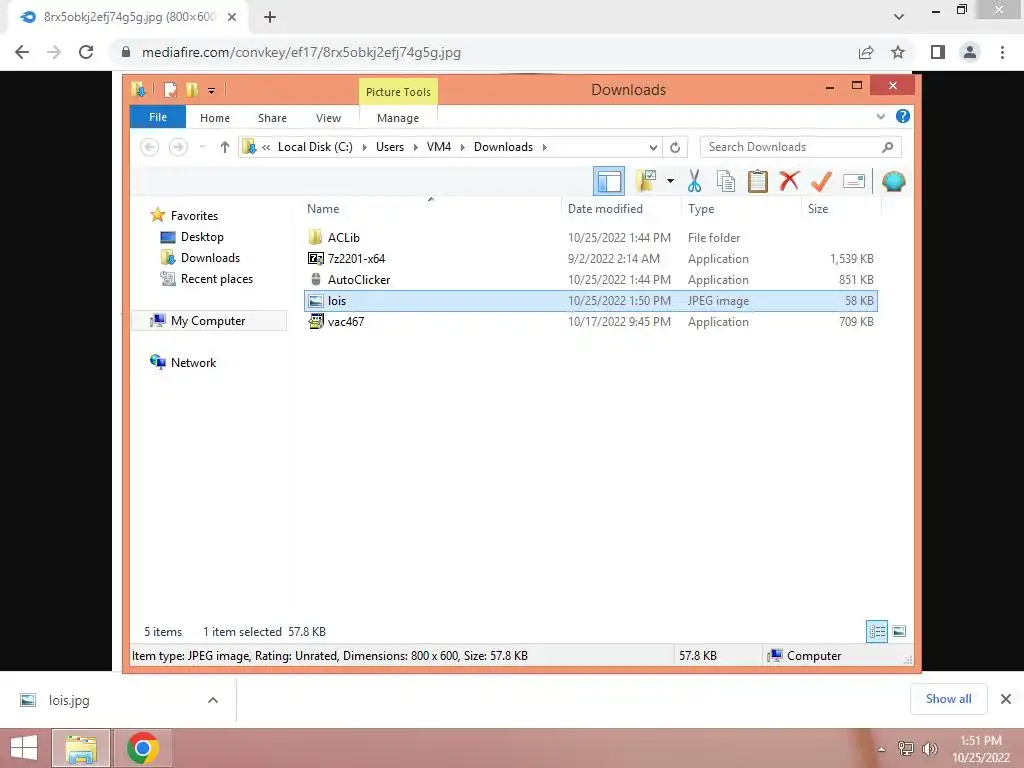Viewport: 1024px width, 768px height.
Task: Refresh the Downloads folder view
Action: [x=675, y=147]
